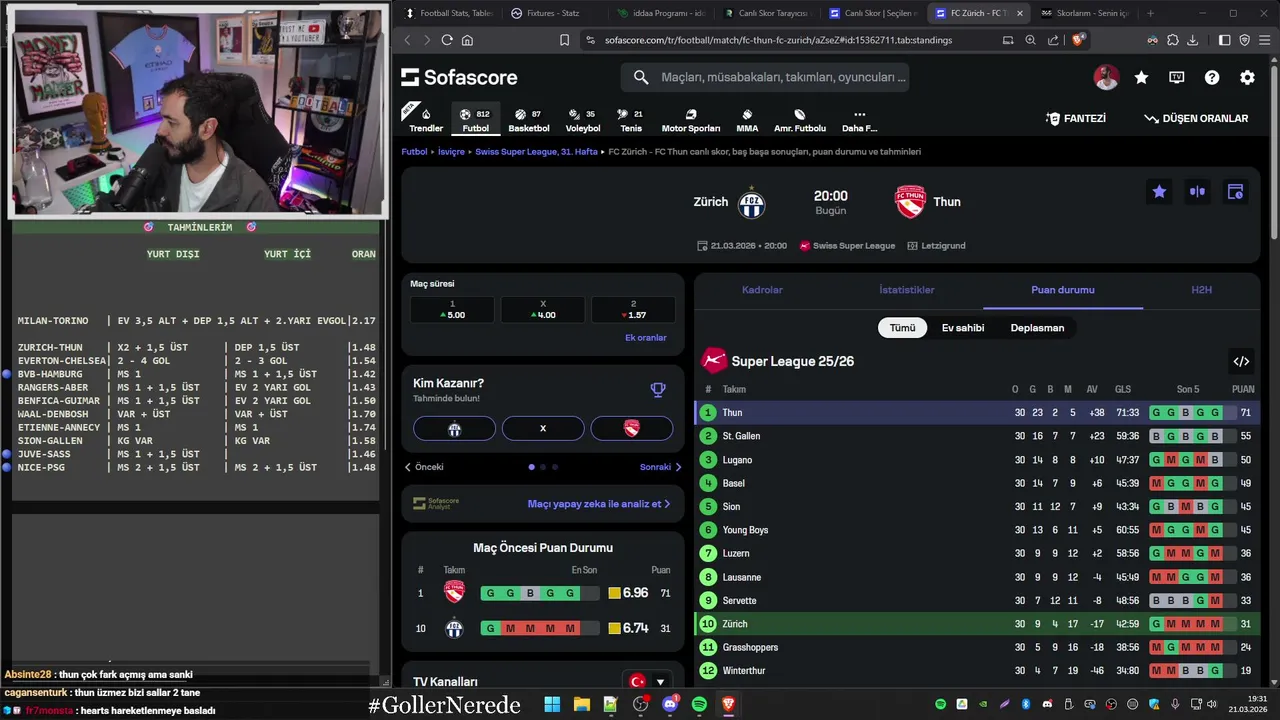Open the Amr. Futbolu category
Viewport: 1280px width, 720px height.
pyautogui.click(x=800, y=120)
